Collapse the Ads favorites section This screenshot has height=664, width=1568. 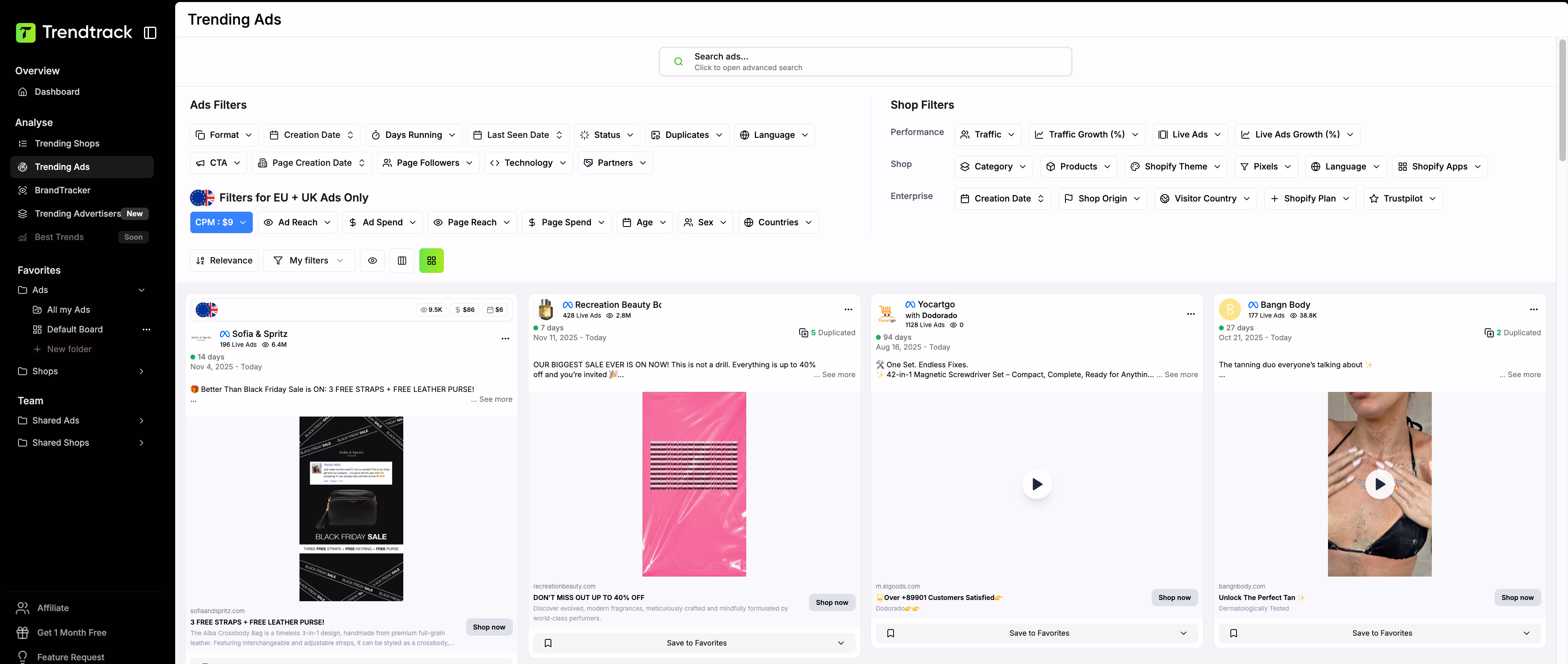pos(141,290)
